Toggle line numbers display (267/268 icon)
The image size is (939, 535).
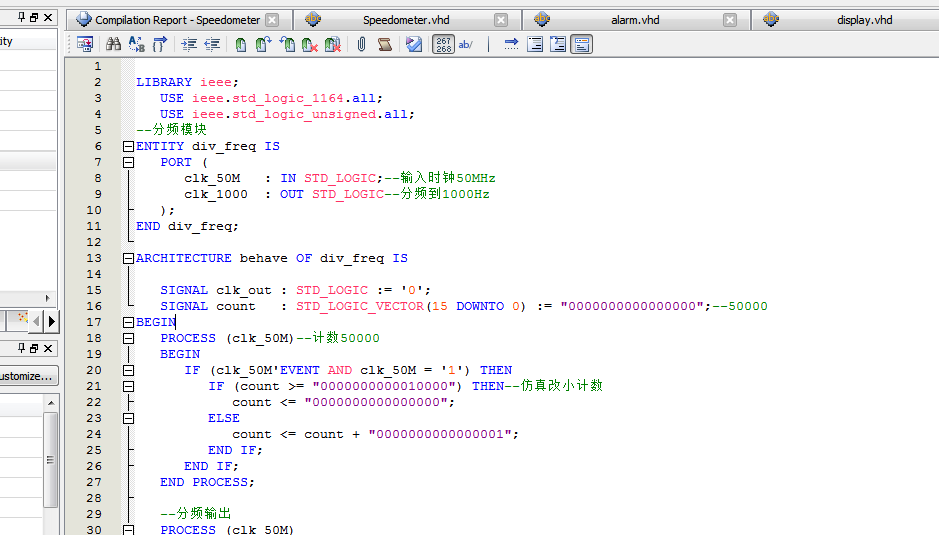pyautogui.click(x=443, y=44)
